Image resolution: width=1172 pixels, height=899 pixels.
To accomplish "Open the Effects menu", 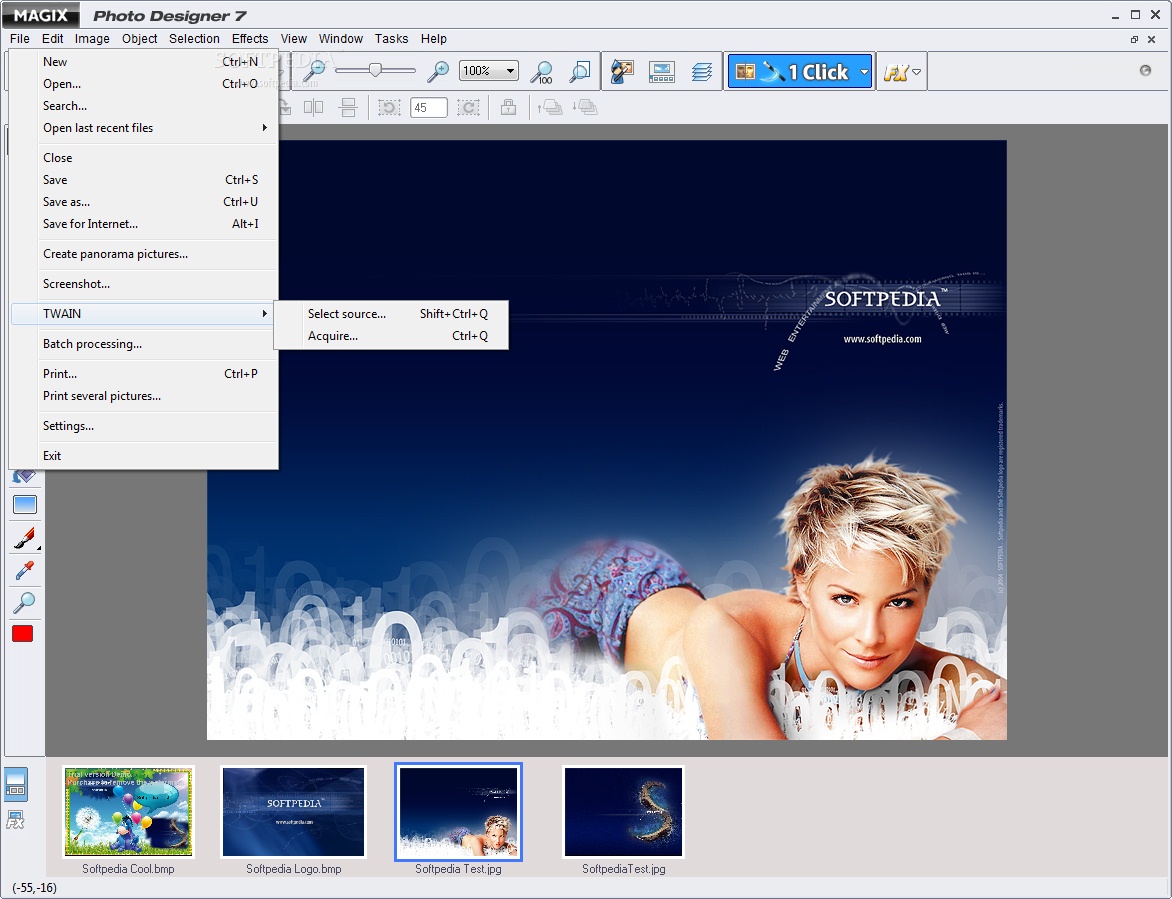I will pos(250,39).
